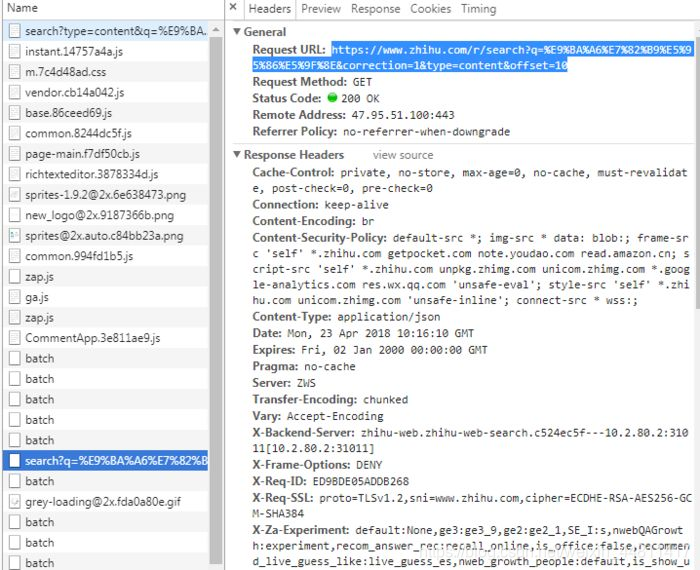Image resolution: width=700 pixels, height=570 pixels.
Task: Click the Date header value
Action: coord(380,333)
